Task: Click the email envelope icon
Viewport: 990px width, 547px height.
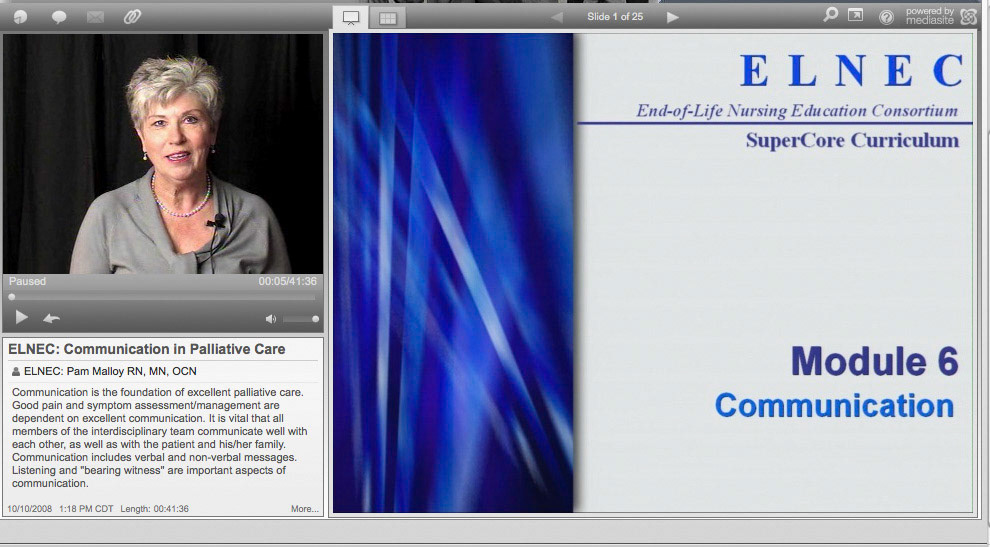Action: pos(95,17)
